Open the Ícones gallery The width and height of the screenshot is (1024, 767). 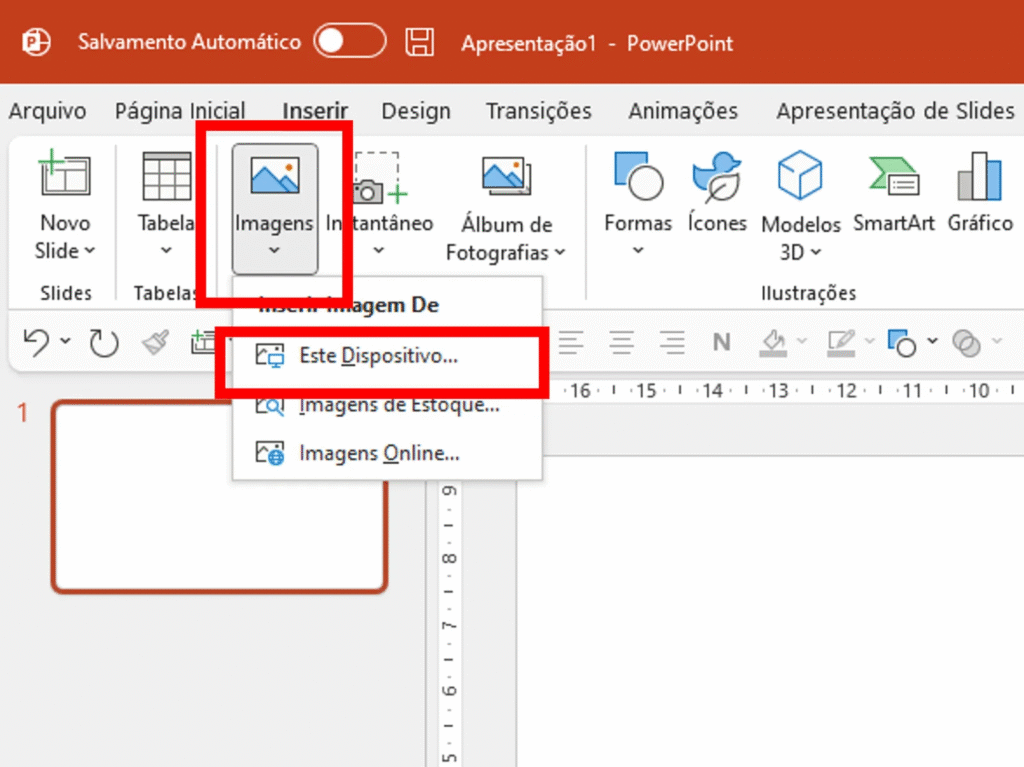pos(716,177)
